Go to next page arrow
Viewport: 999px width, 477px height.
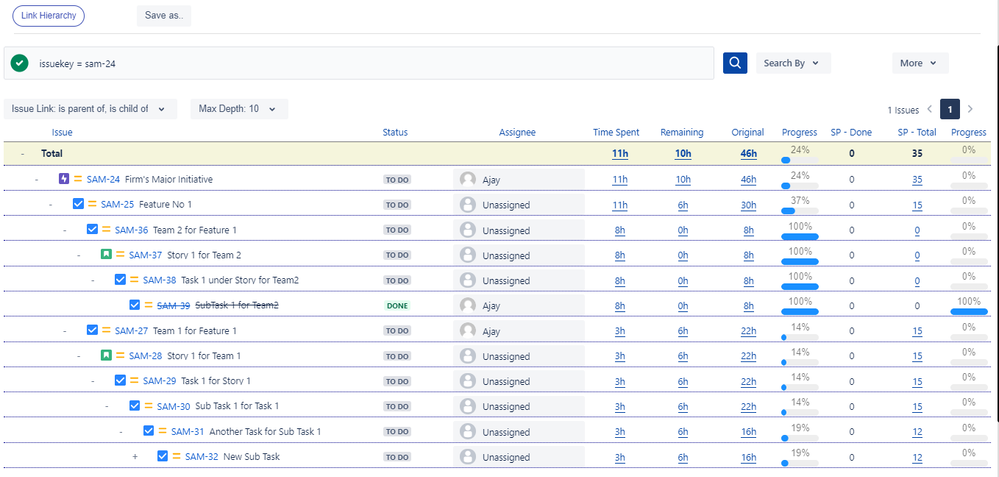point(970,109)
